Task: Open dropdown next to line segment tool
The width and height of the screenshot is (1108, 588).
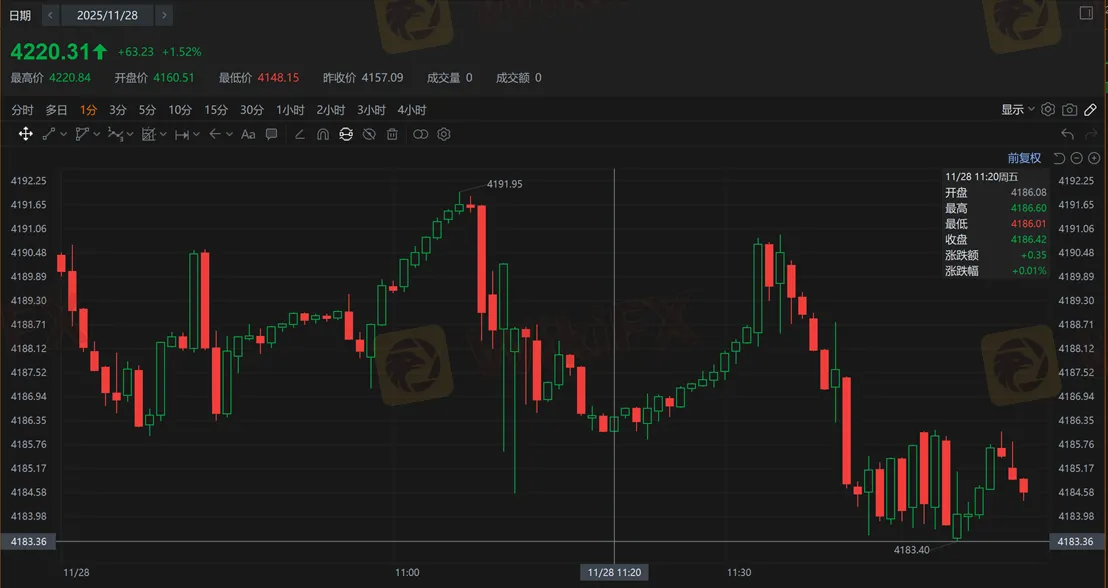Action: pos(64,134)
